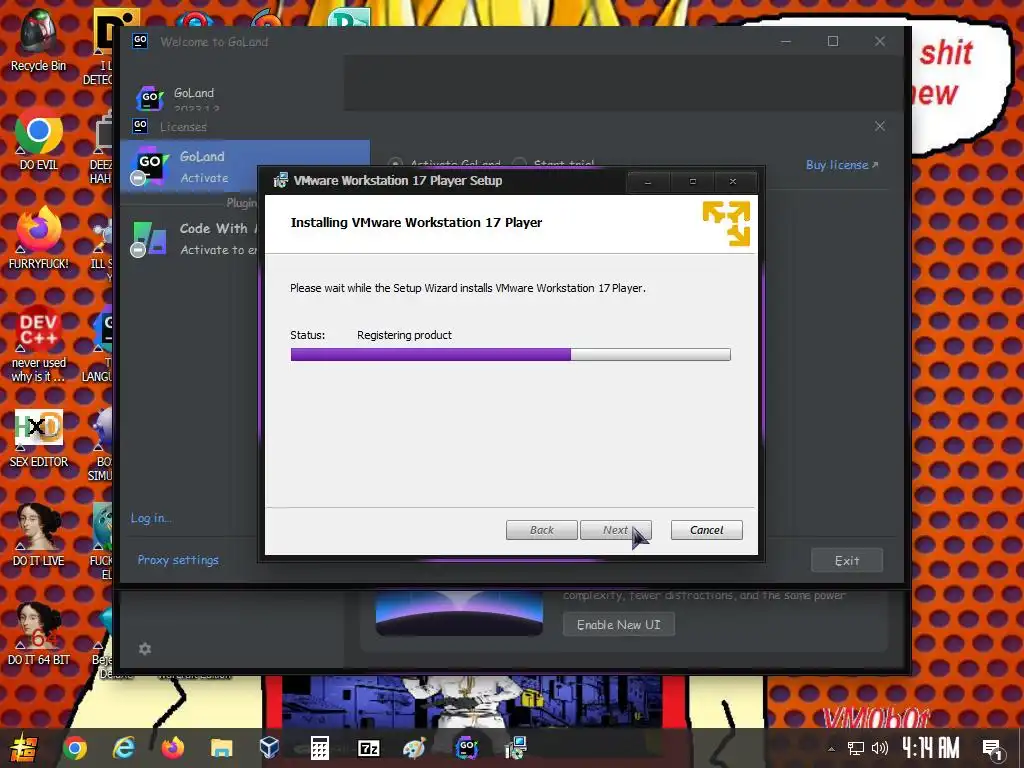
Task: Show hidden system tray icons
Action: point(831,749)
